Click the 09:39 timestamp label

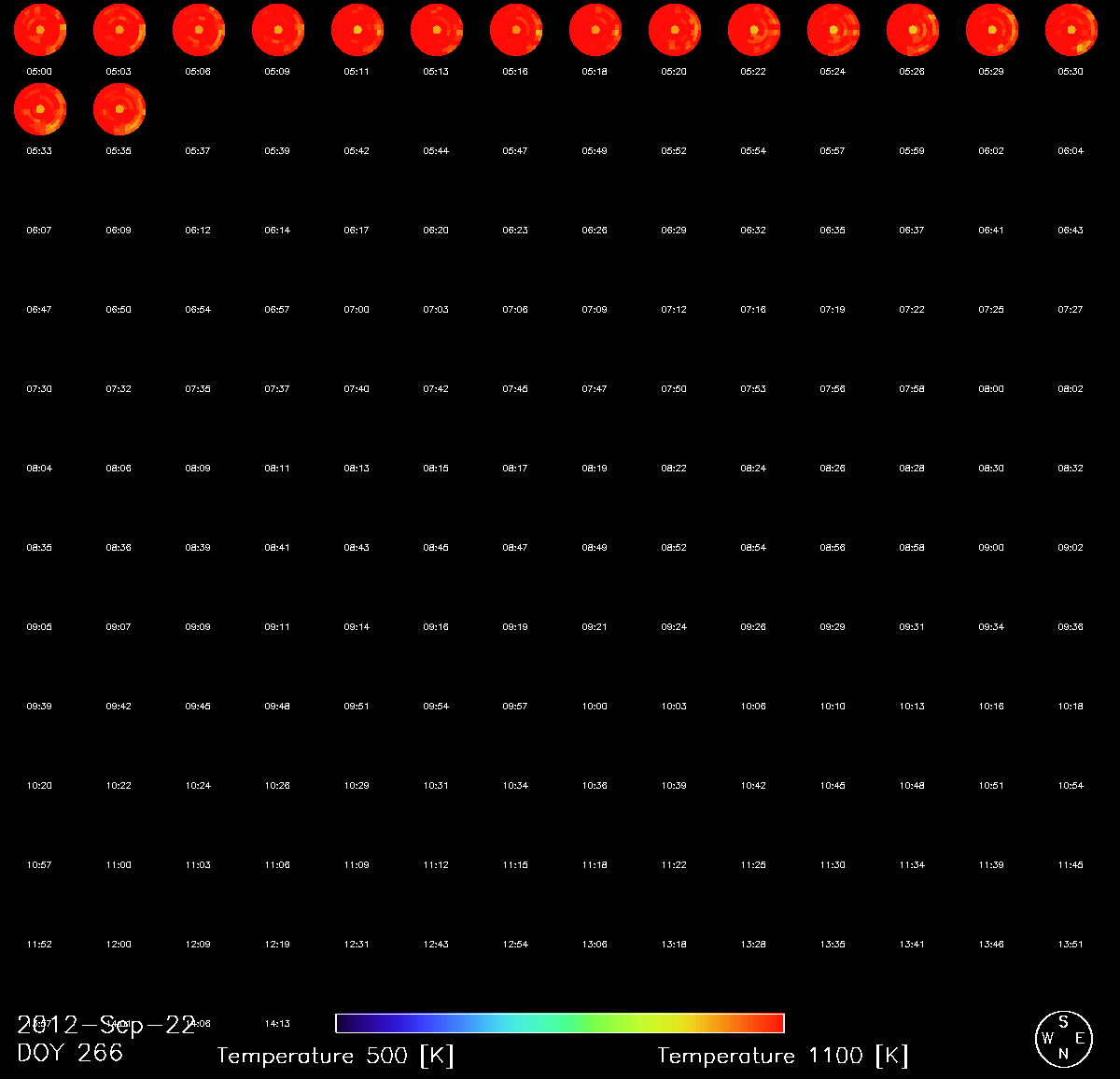[x=39, y=707]
